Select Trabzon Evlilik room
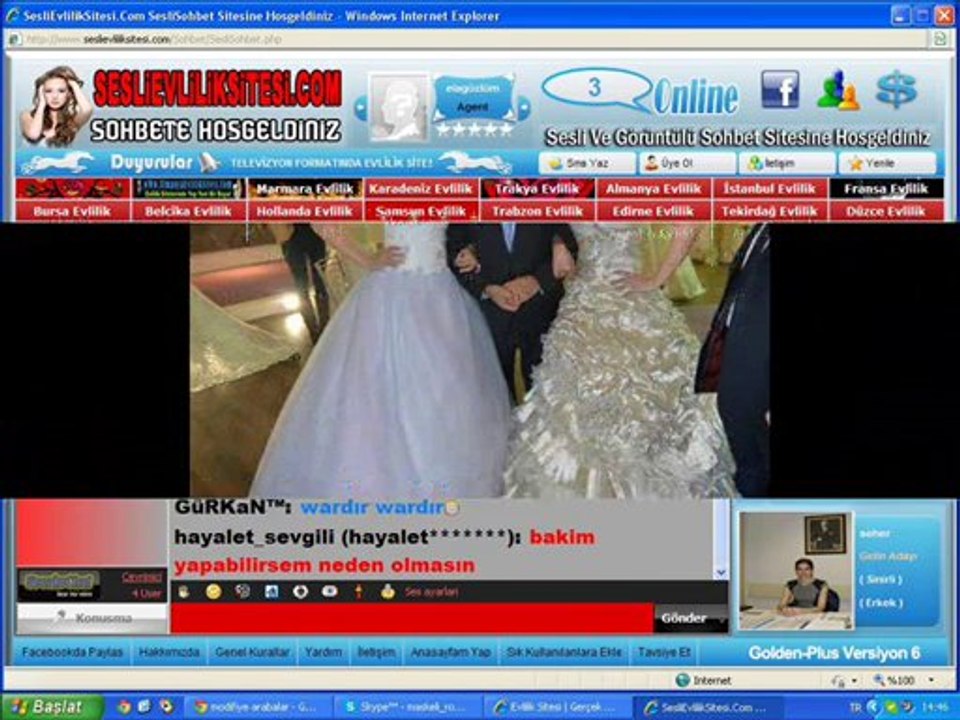Screen dimensions: 960x720 pyautogui.click(x=537, y=211)
